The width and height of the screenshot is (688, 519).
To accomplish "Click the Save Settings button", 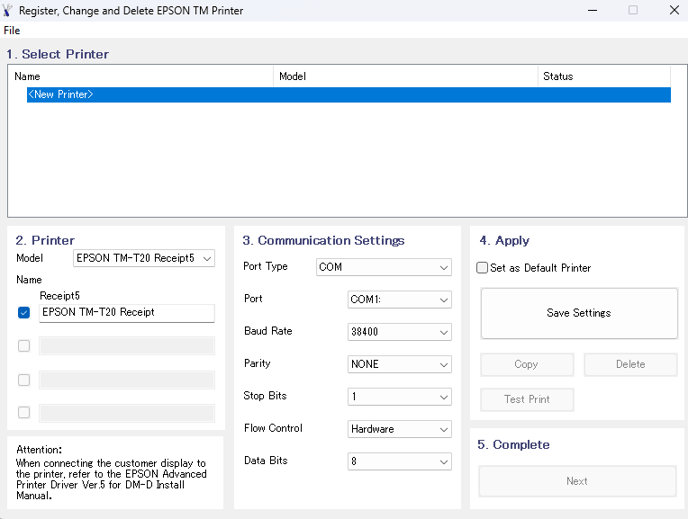I will [579, 313].
